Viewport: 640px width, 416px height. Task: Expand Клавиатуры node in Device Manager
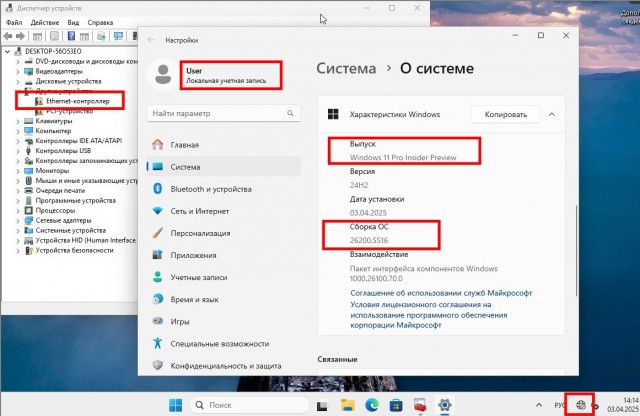click(18, 121)
